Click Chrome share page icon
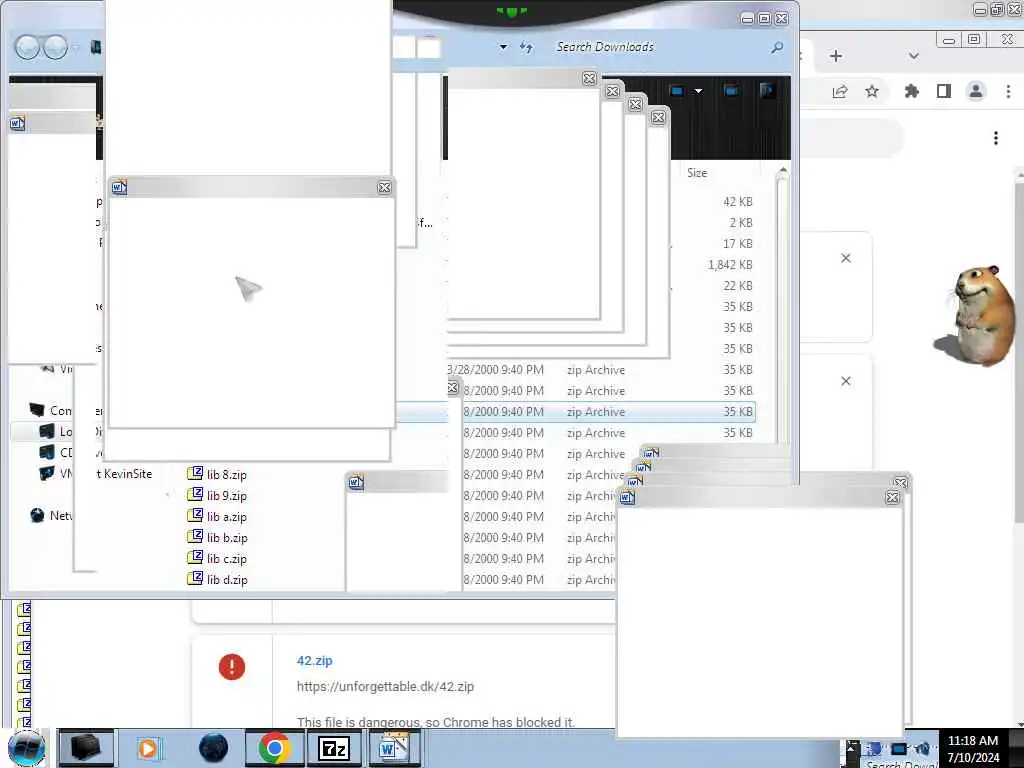This screenshot has width=1024, height=768. coord(840,91)
